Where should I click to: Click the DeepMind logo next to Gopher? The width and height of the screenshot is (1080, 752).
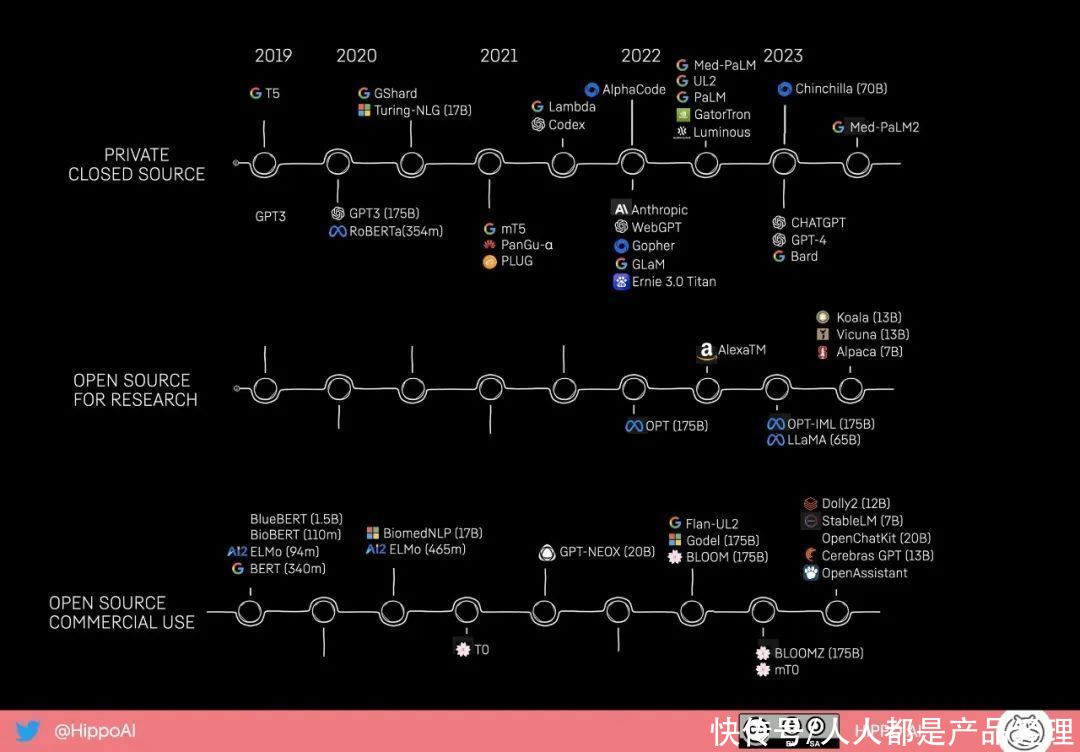[x=621, y=246]
